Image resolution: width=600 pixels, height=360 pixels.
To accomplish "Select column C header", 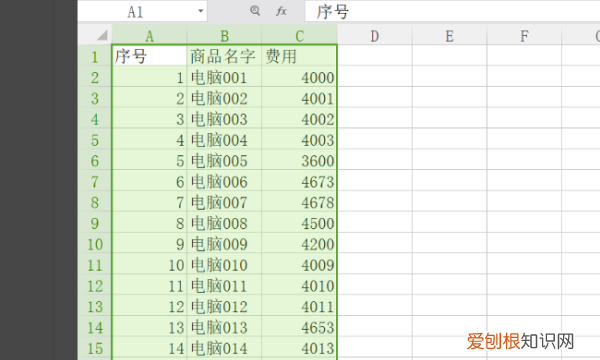I will click(x=299, y=36).
